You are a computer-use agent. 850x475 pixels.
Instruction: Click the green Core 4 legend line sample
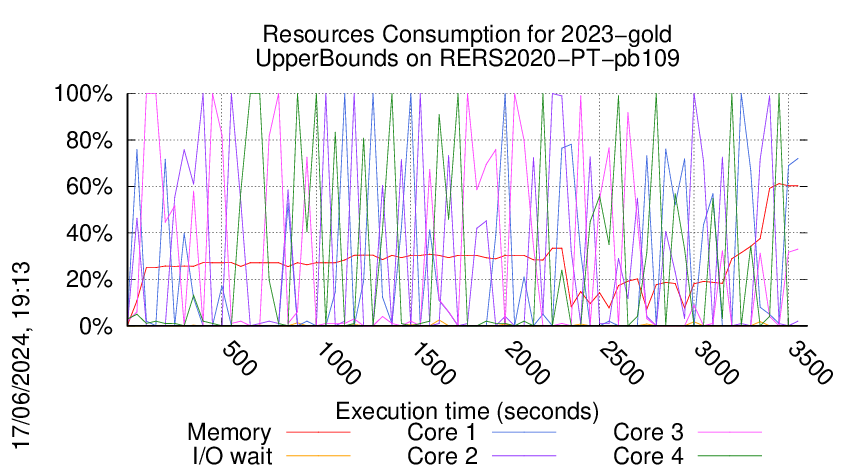coord(730,456)
